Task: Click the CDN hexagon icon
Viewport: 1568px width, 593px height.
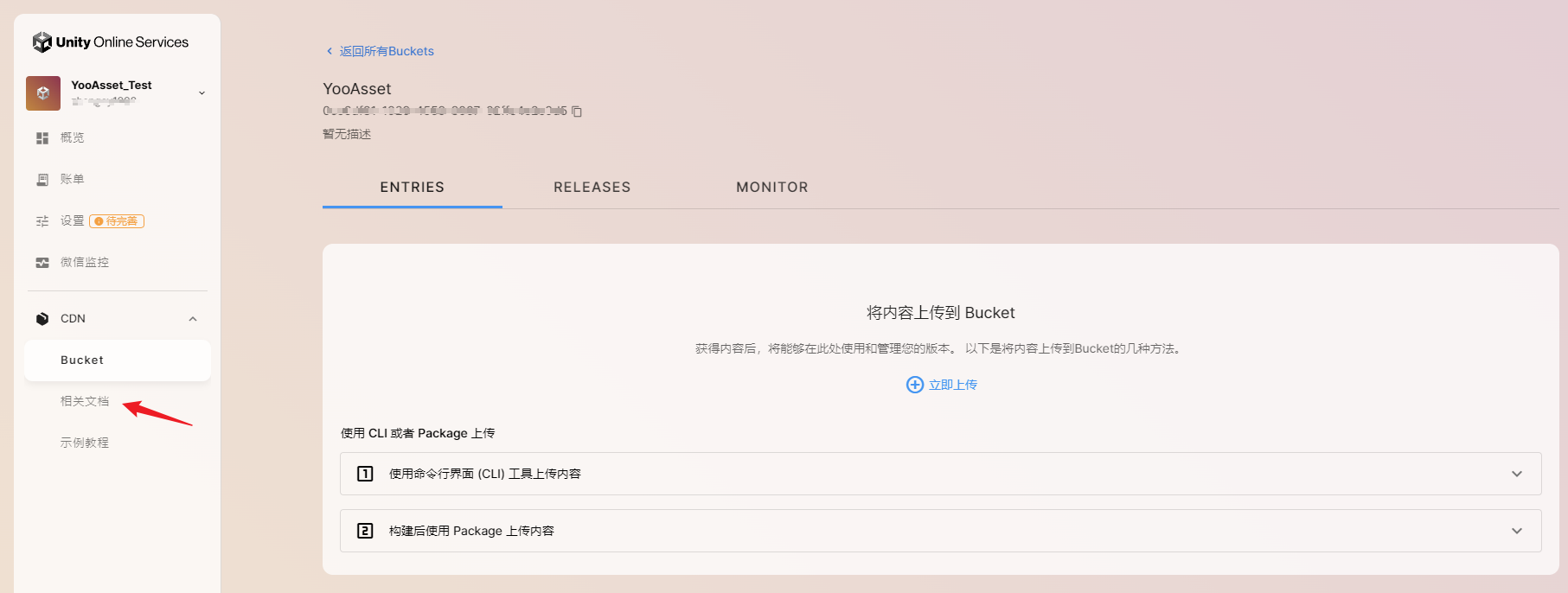Action: point(42,319)
